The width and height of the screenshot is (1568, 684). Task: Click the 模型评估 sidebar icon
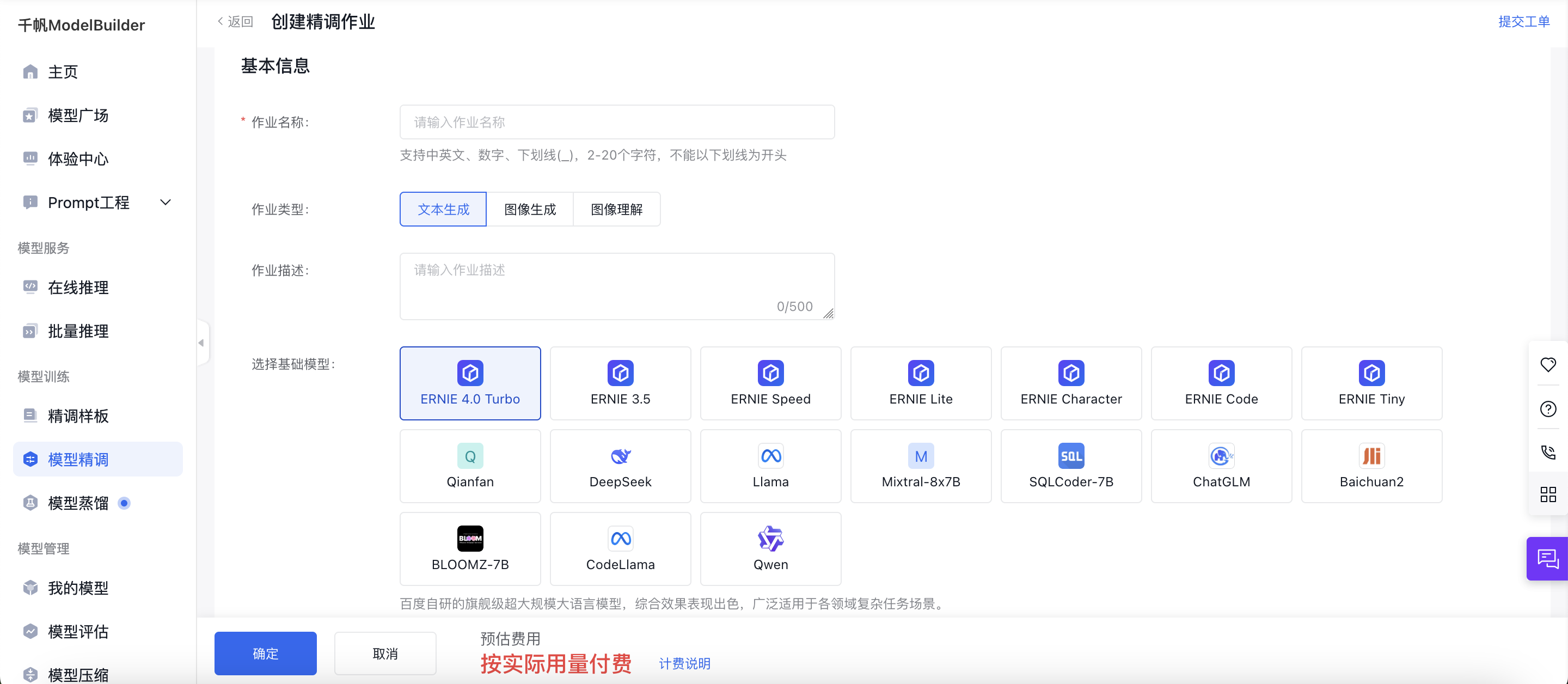(x=30, y=632)
